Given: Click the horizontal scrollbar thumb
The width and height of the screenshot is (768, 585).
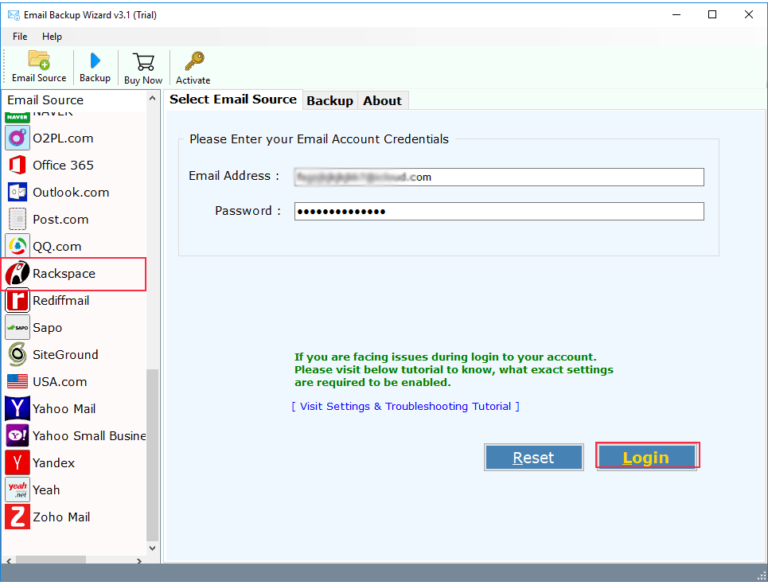Looking at the screenshot, I should coord(51,560).
